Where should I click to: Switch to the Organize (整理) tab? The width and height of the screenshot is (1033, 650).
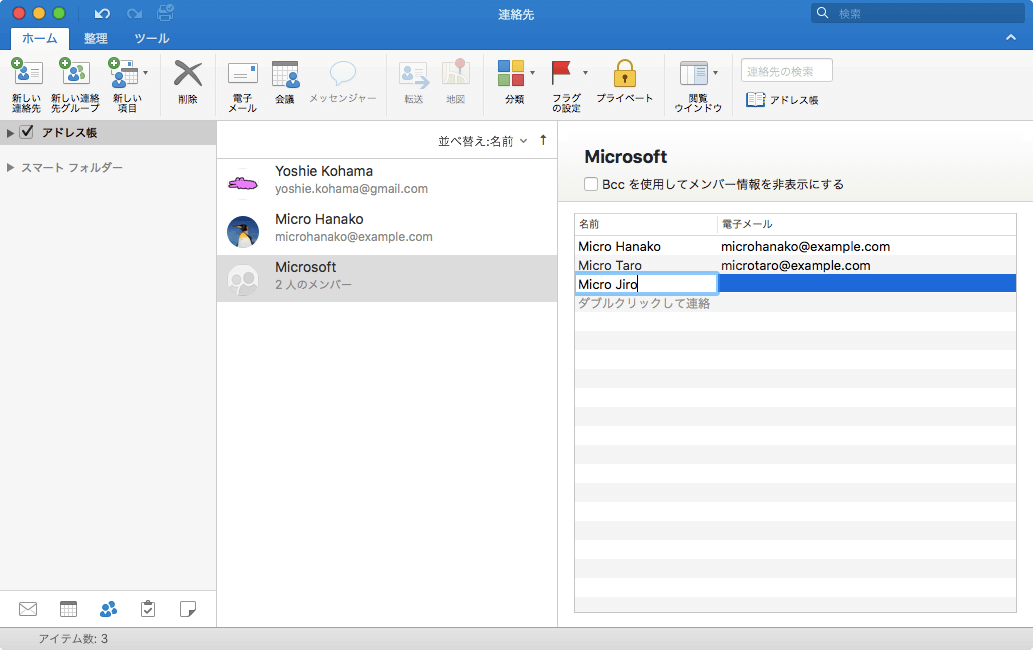coord(96,38)
